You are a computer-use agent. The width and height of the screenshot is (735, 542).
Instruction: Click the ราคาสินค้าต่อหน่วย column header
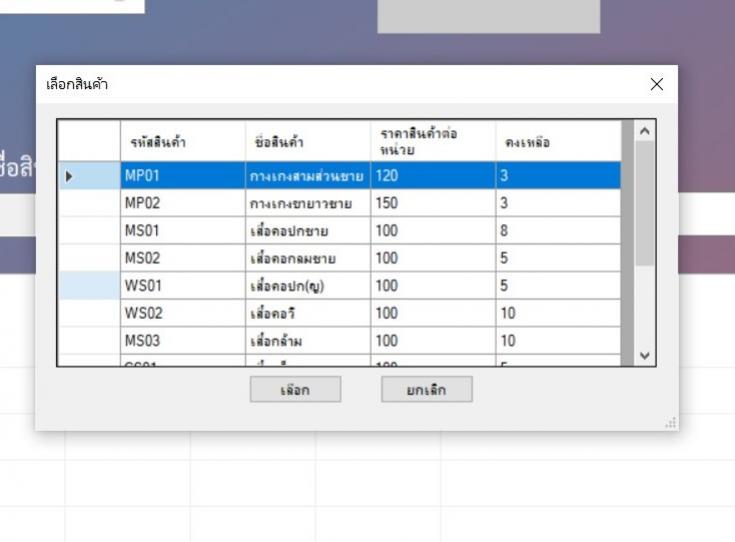(433, 142)
